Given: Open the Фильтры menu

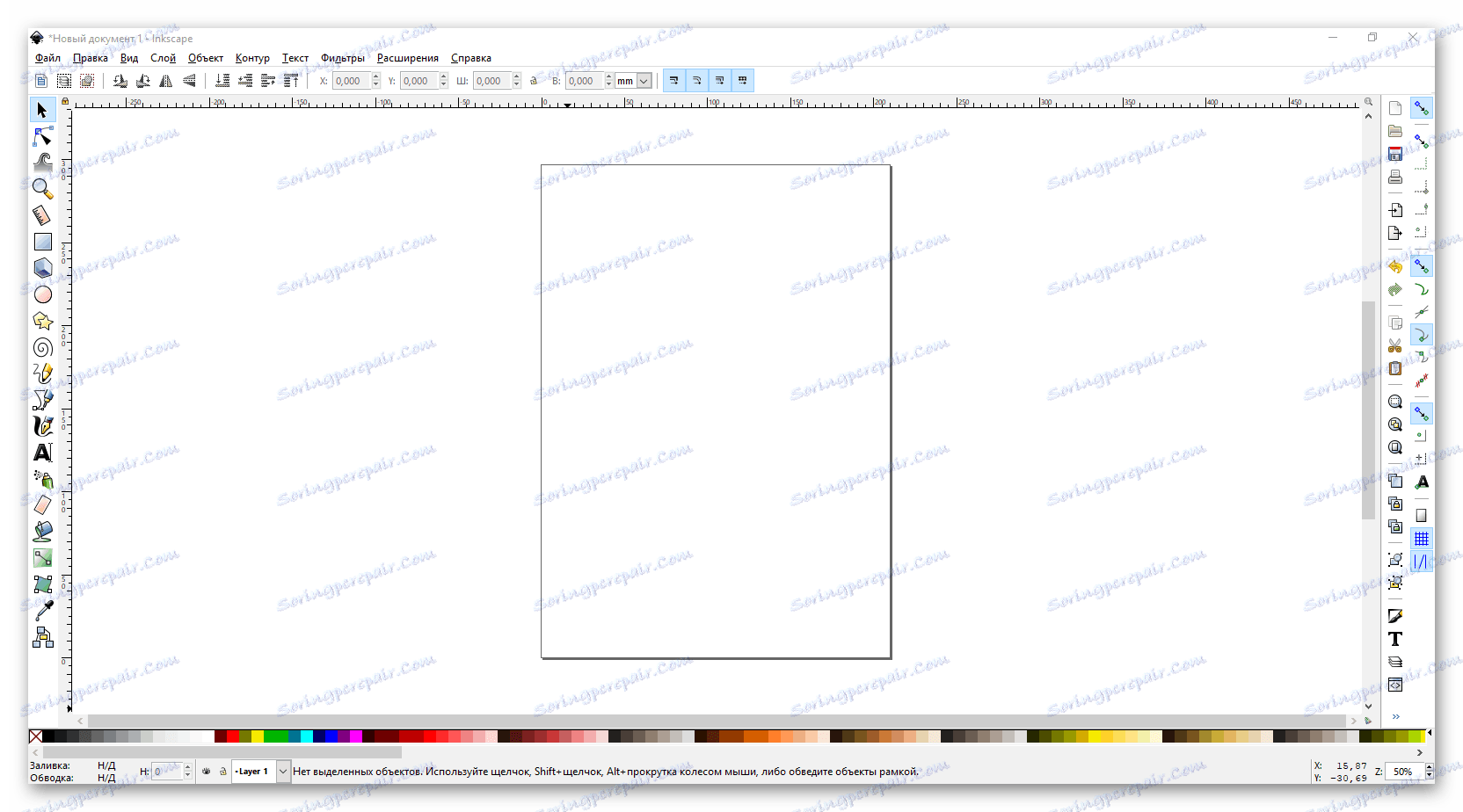Looking at the screenshot, I should [342, 58].
